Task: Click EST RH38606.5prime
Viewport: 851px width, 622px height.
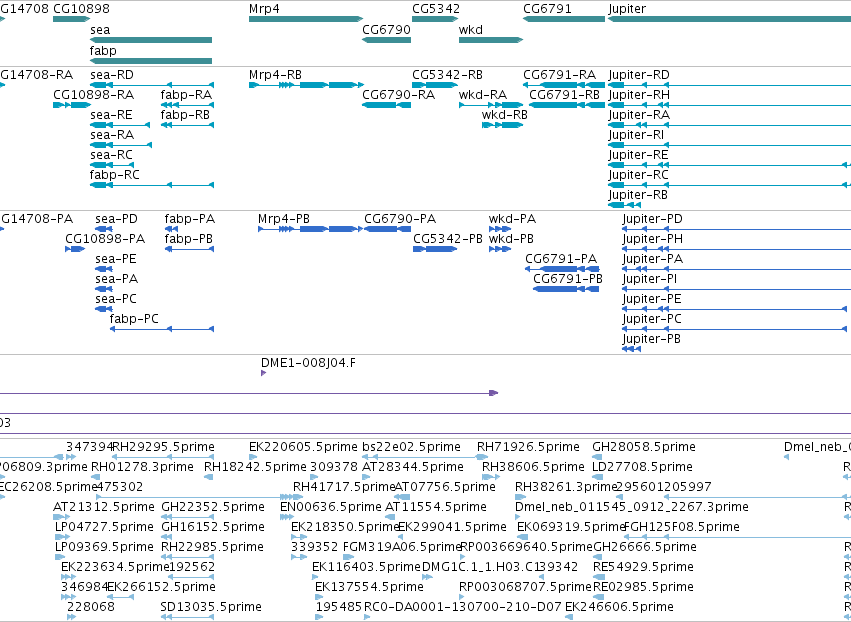Action: coord(534,467)
